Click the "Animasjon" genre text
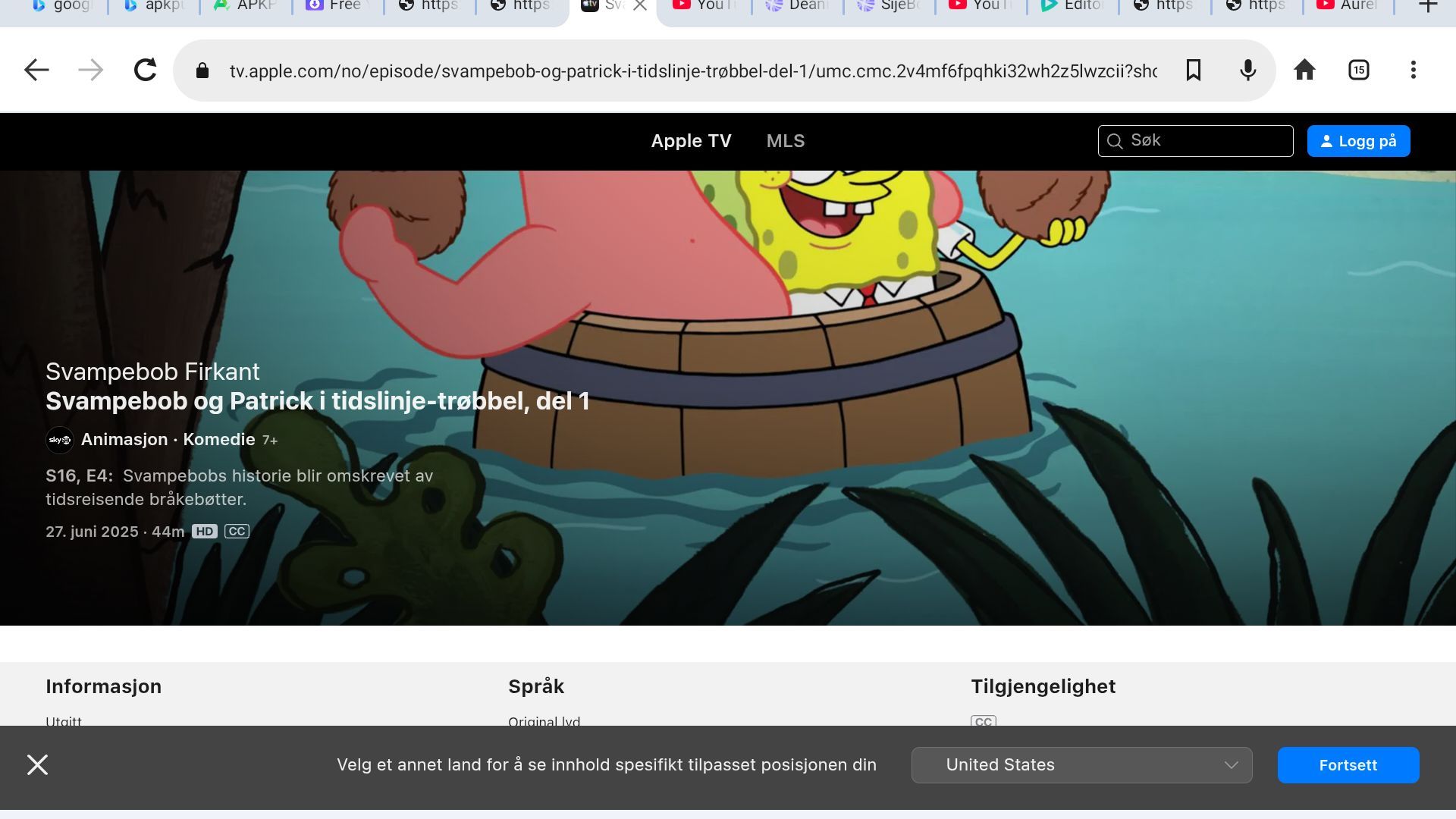Image resolution: width=1456 pixels, height=819 pixels. 124,440
